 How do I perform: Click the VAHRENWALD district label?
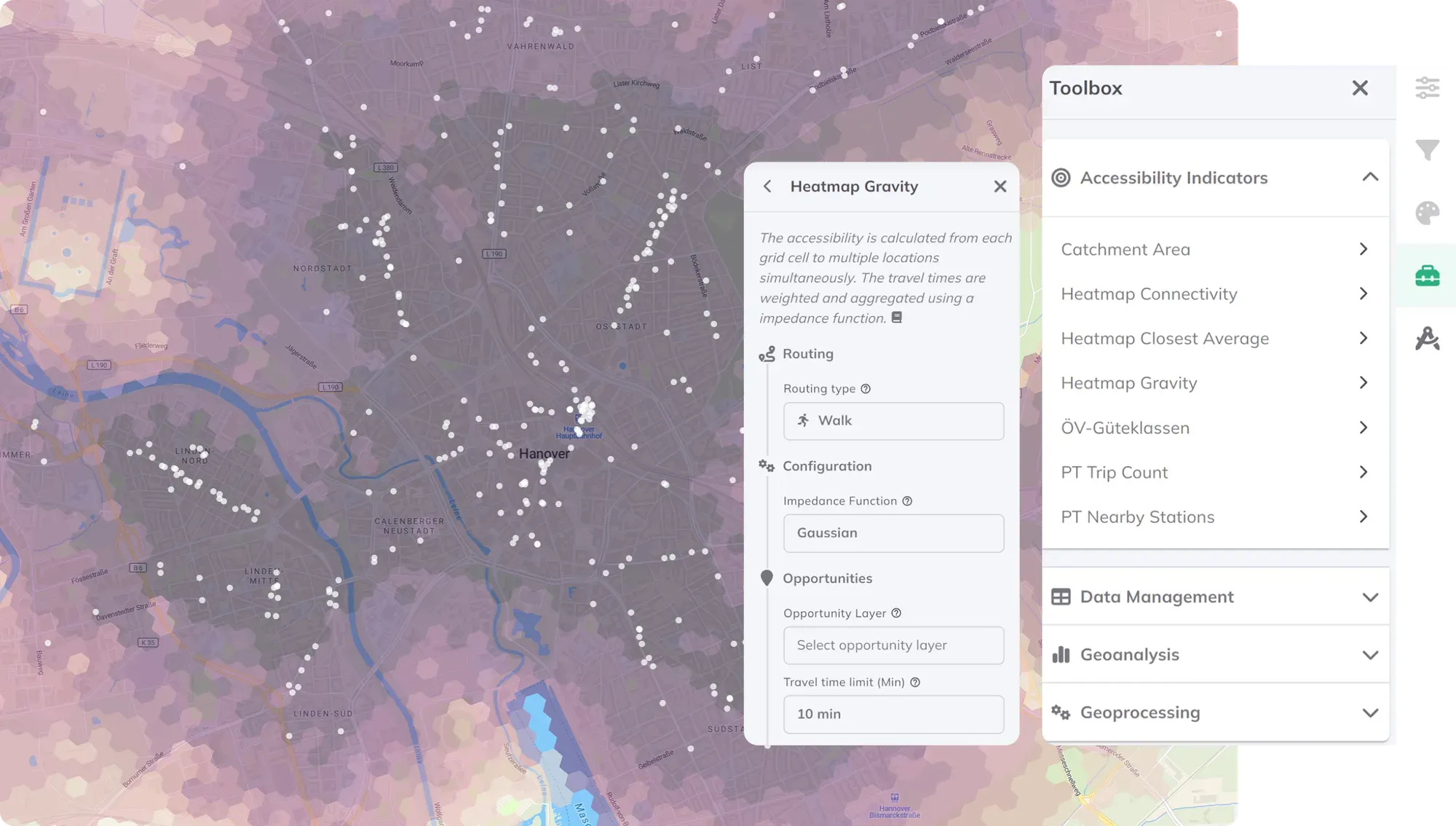[x=540, y=47]
